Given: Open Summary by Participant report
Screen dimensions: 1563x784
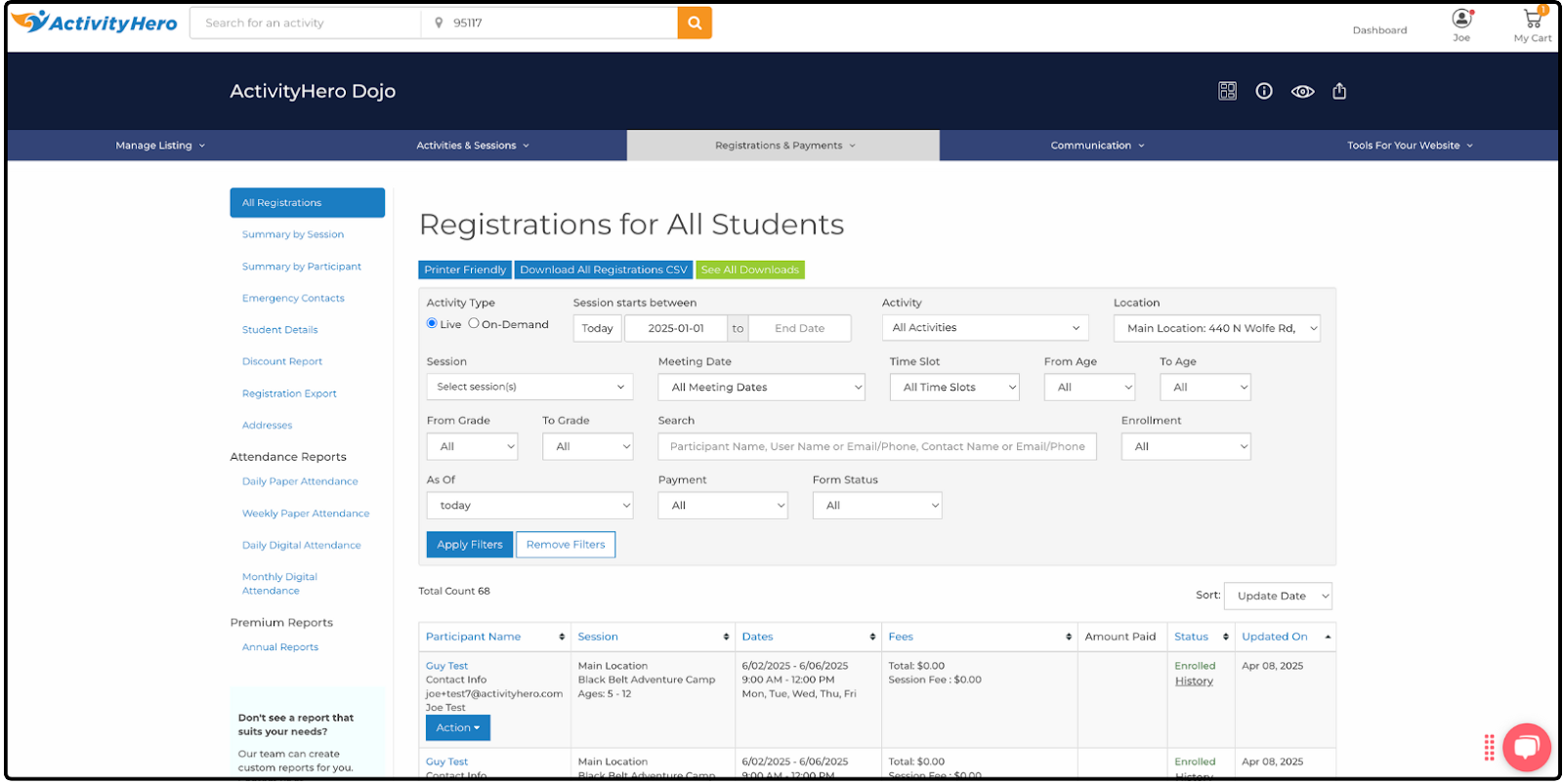Looking at the screenshot, I should pyautogui.click(x=302, y=267).
